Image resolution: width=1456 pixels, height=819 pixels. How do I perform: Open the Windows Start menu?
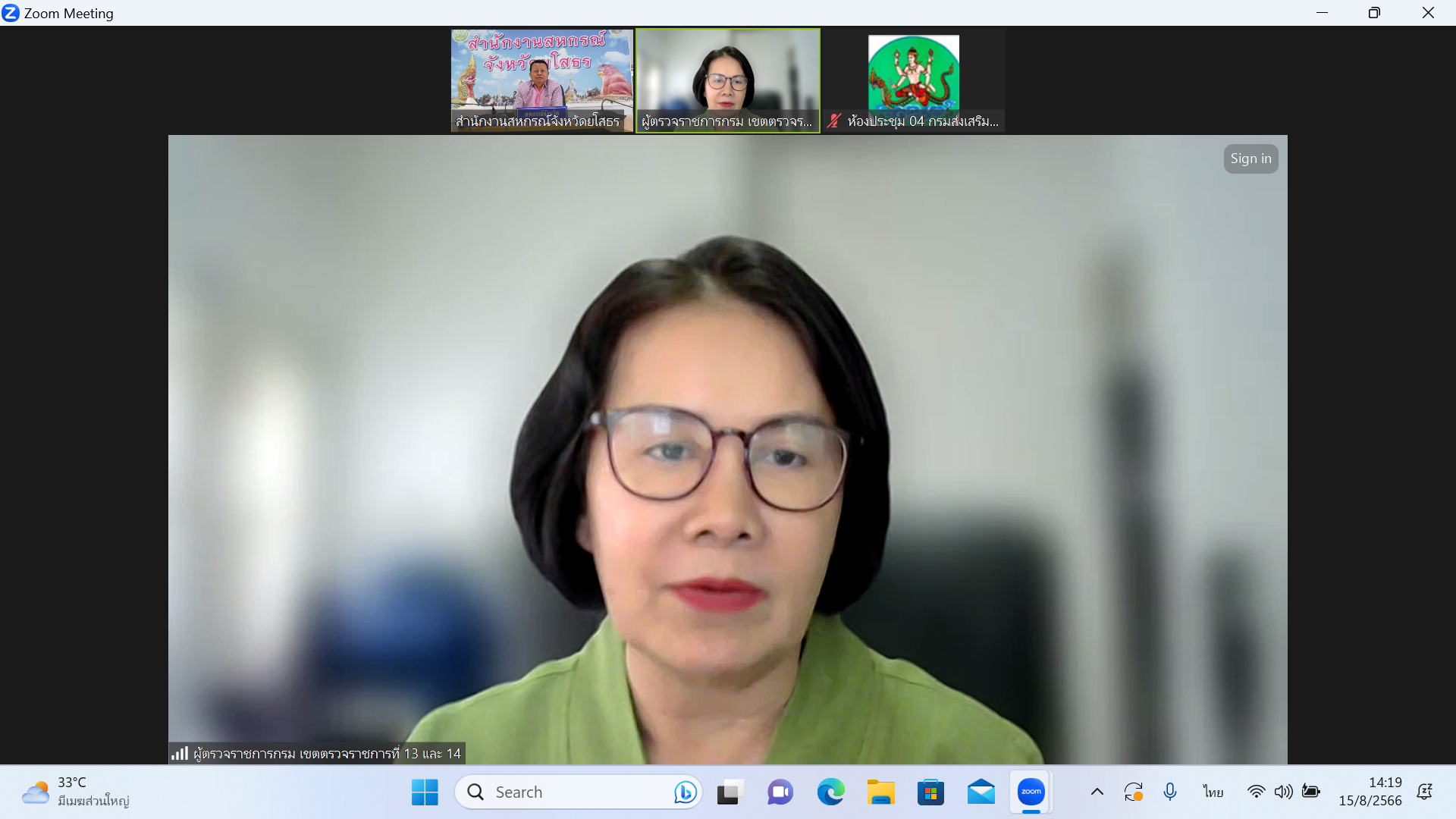pos(425,792)
